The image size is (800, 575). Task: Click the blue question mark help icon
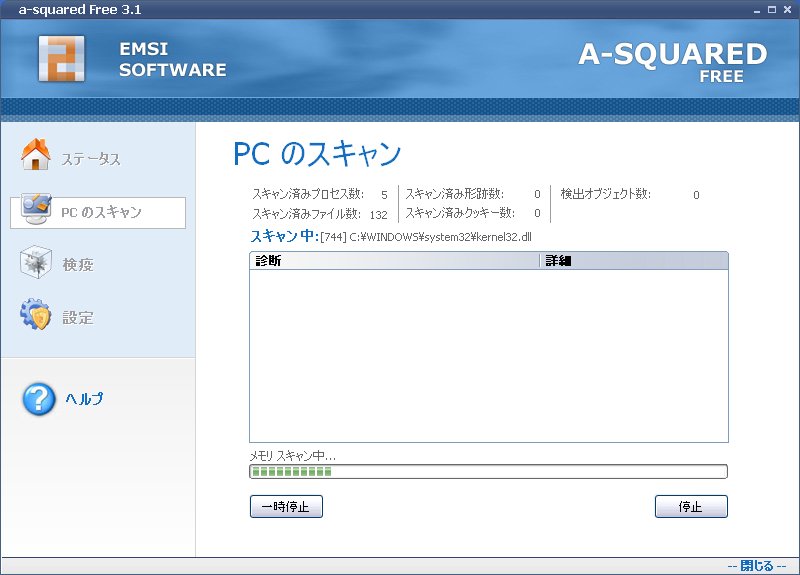point(39,399)
